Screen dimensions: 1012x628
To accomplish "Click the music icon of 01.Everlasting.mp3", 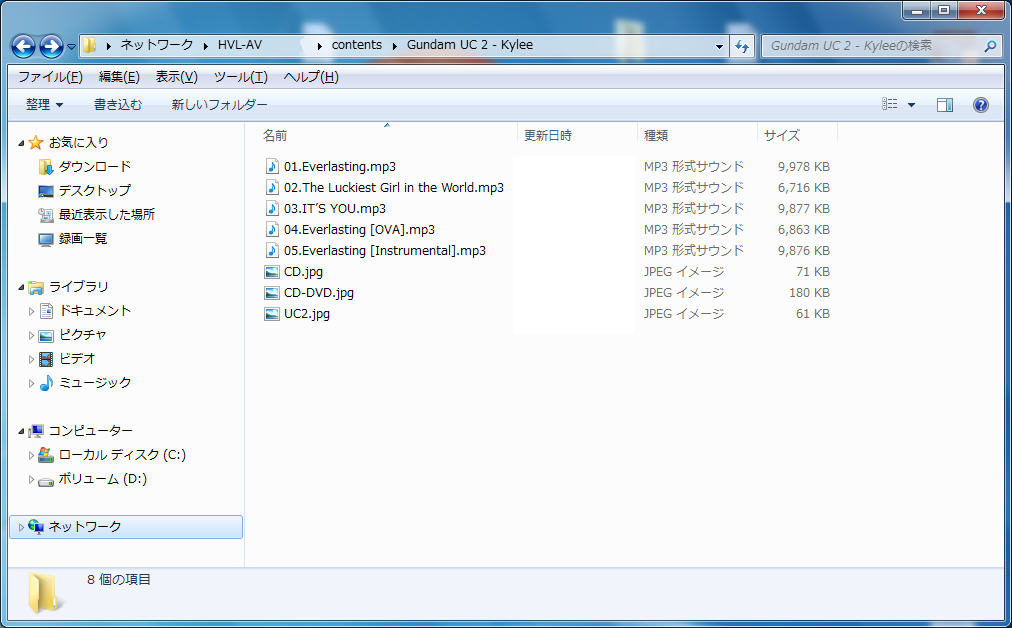I will tap(272, 166).
